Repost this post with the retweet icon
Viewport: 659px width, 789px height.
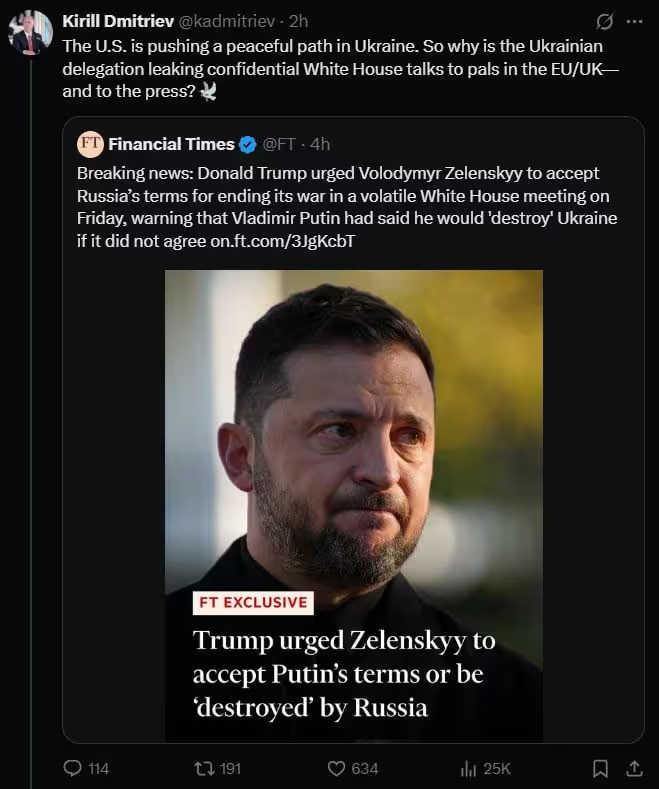tap(203, 768)
